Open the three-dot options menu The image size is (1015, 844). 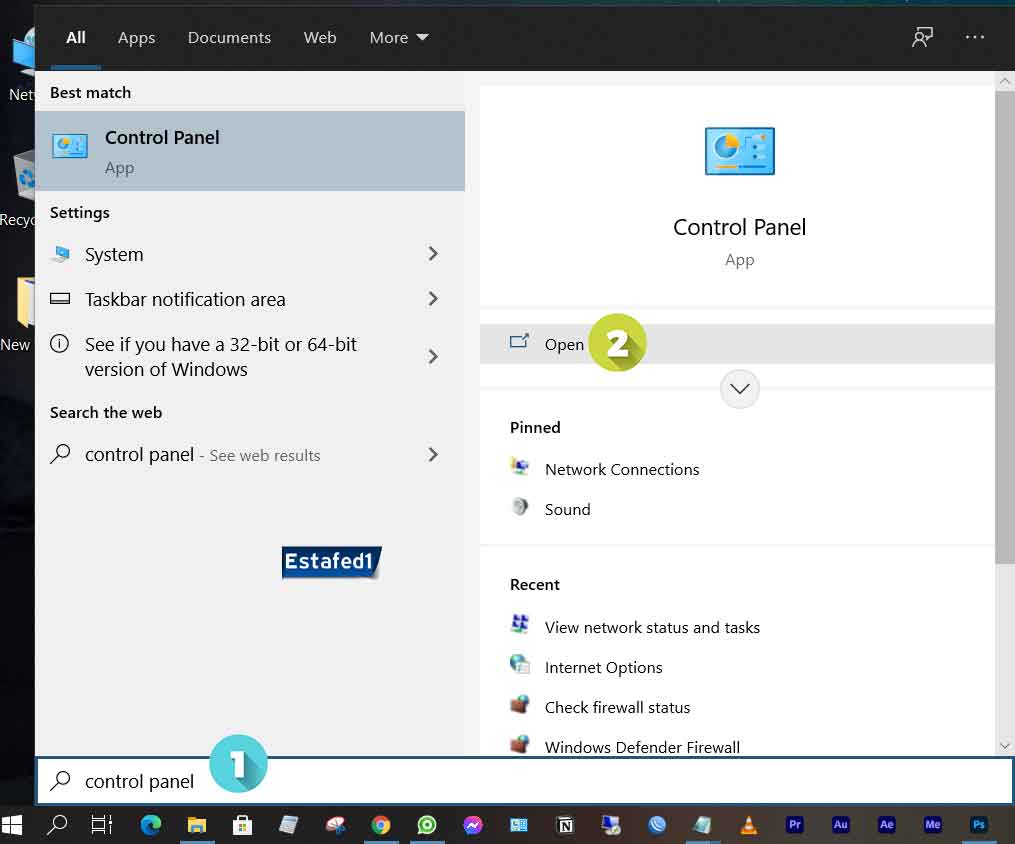click(x=975, y=38)
